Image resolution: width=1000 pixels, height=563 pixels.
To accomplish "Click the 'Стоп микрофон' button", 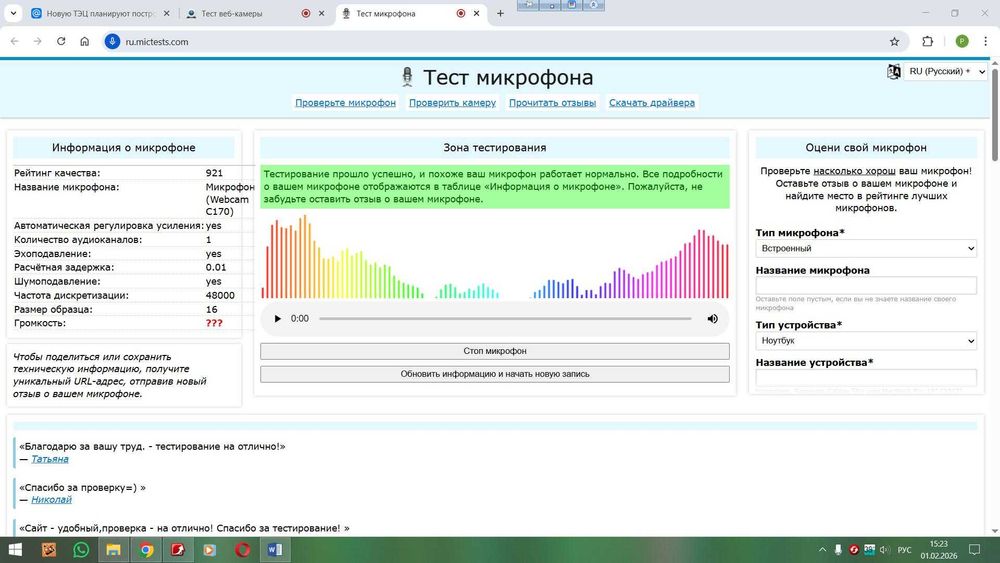I will click(494, 351).
